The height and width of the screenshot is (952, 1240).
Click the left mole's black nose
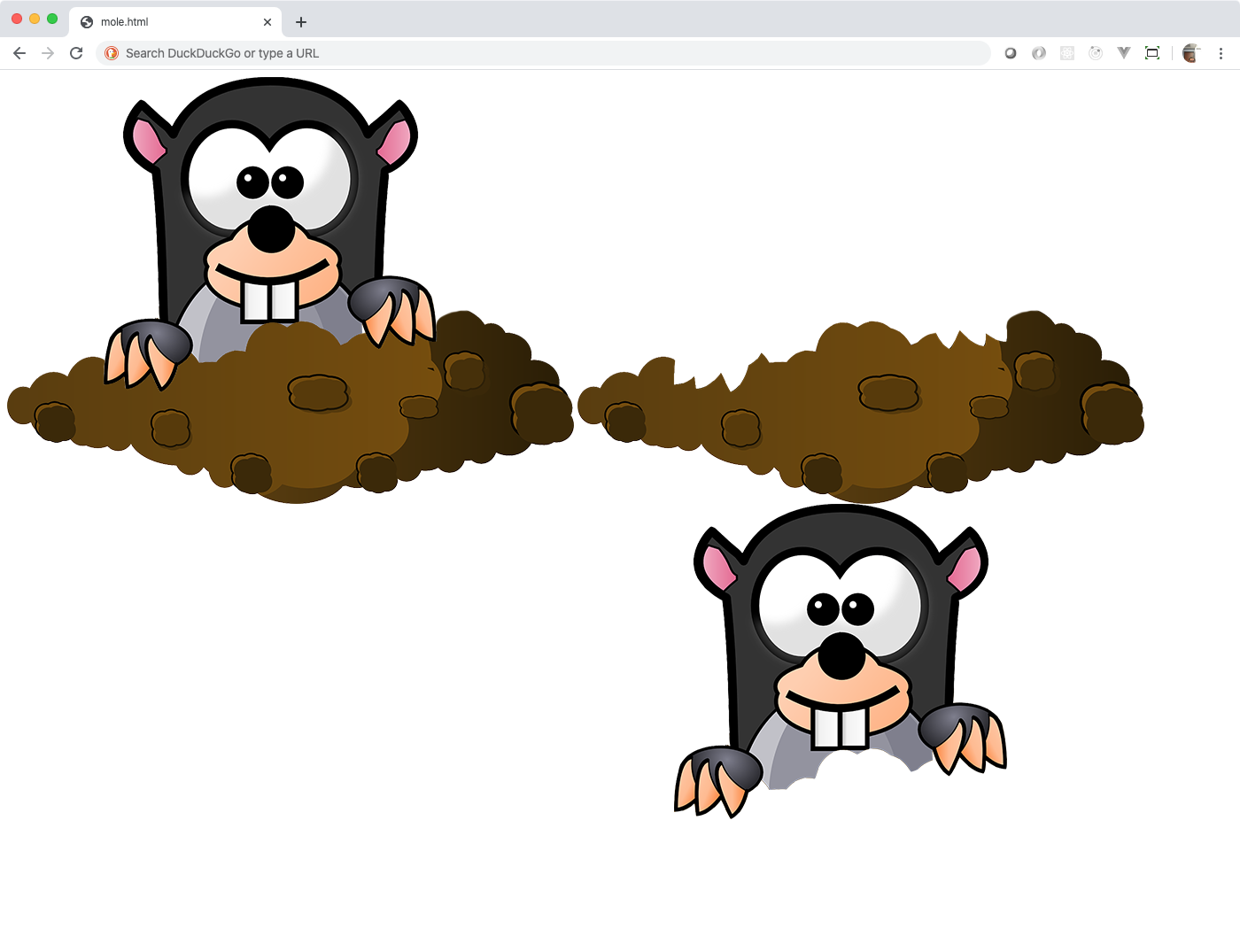[271, 229]
